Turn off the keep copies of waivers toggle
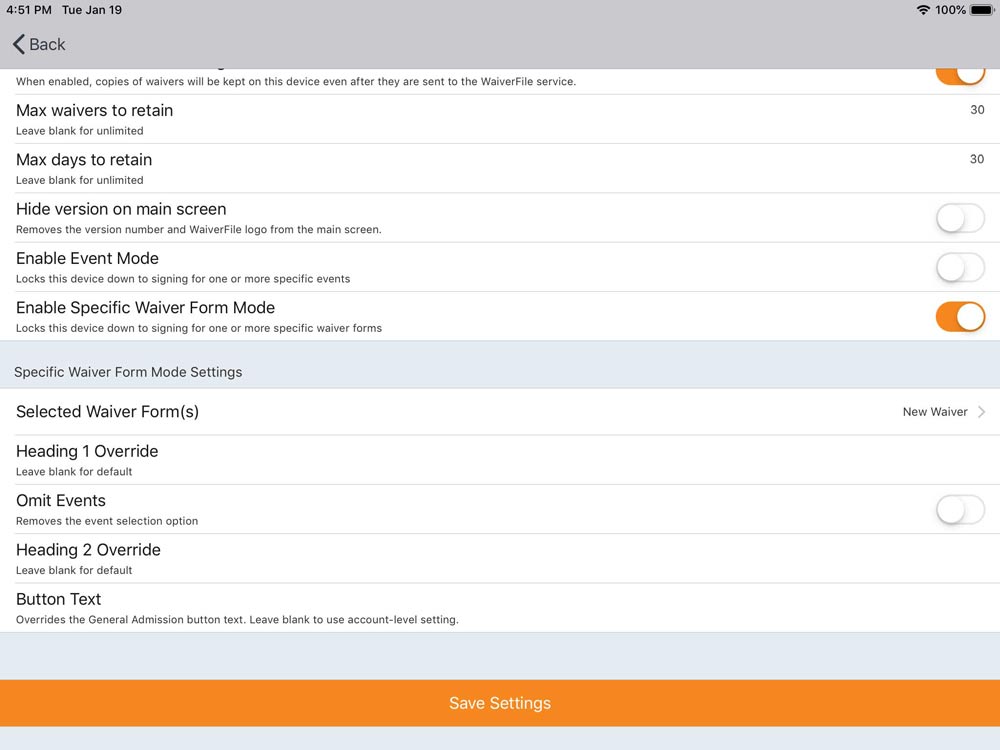This screenshot has height=750, width=1000. [959, 70]
